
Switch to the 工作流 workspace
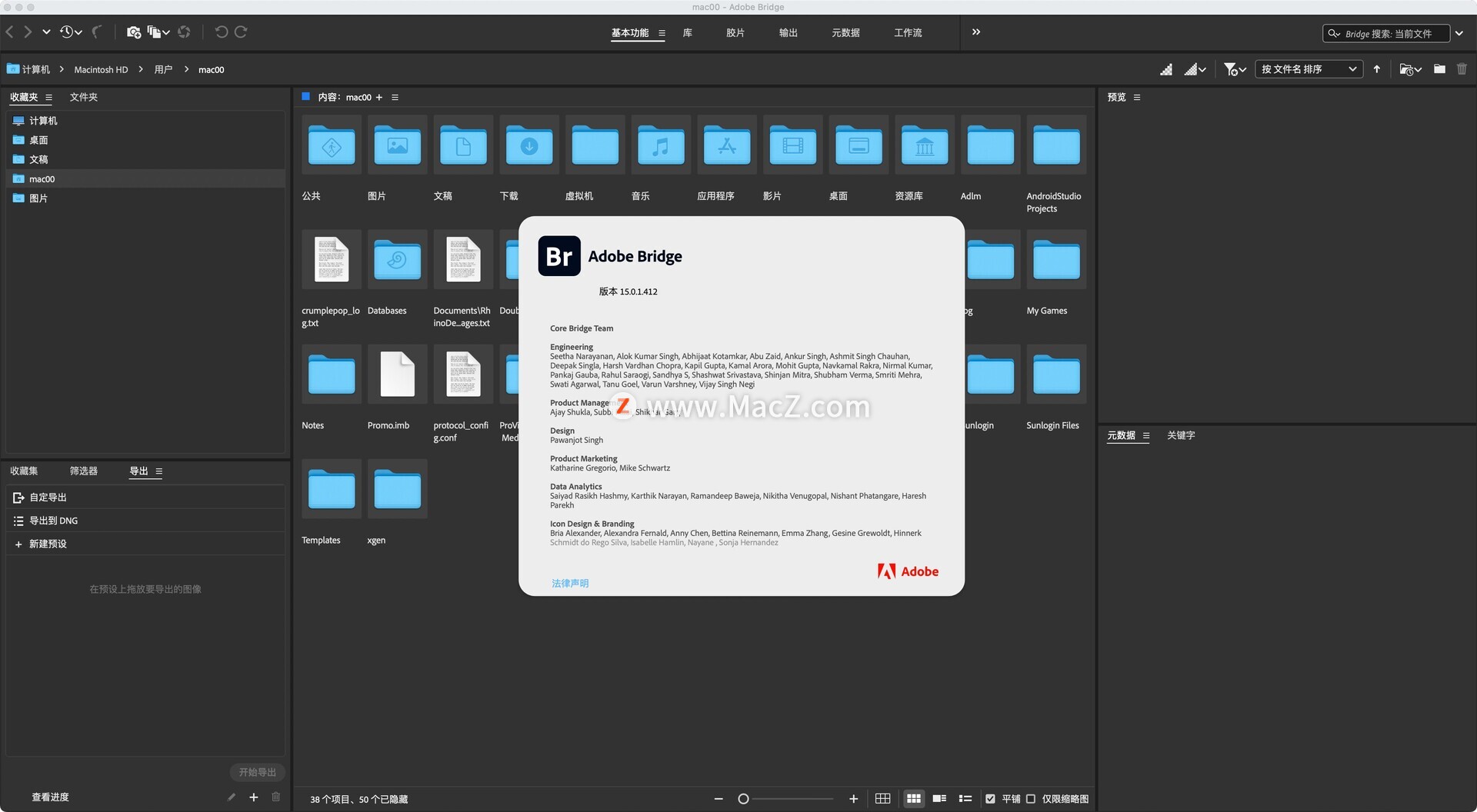click(908, 33)
